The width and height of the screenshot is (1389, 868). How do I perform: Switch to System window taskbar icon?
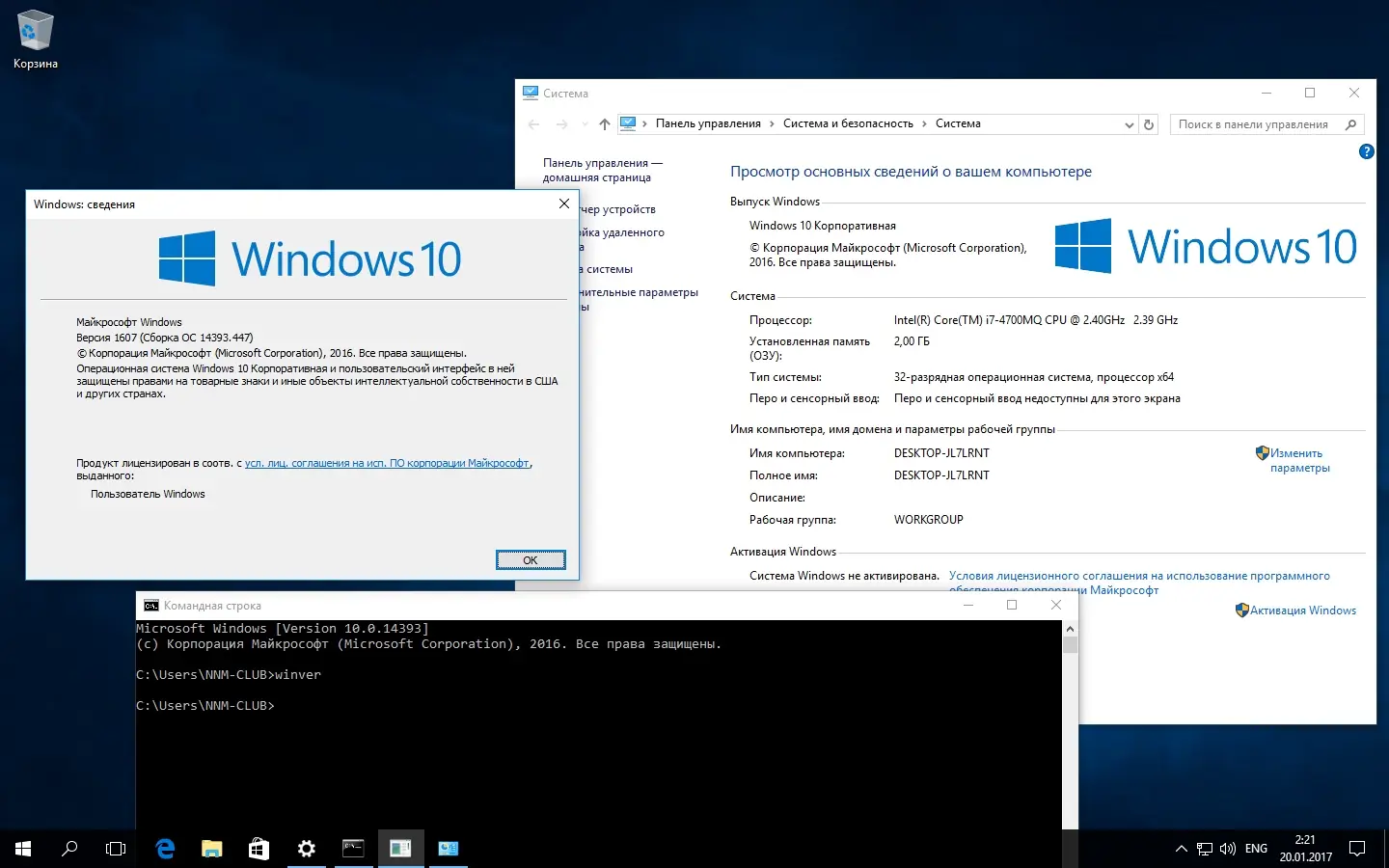click(x=448, y=849)
